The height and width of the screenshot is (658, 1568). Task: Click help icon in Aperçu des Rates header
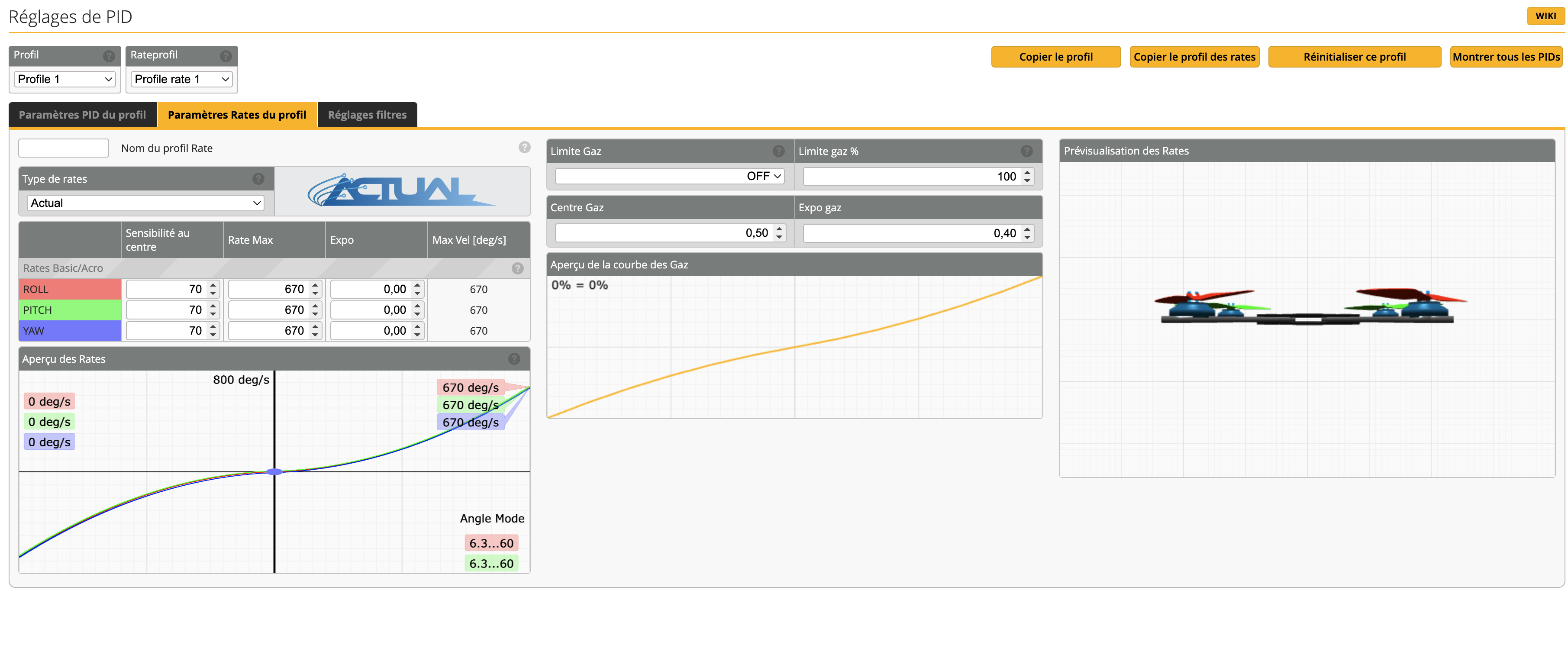[x=514, y=359]
